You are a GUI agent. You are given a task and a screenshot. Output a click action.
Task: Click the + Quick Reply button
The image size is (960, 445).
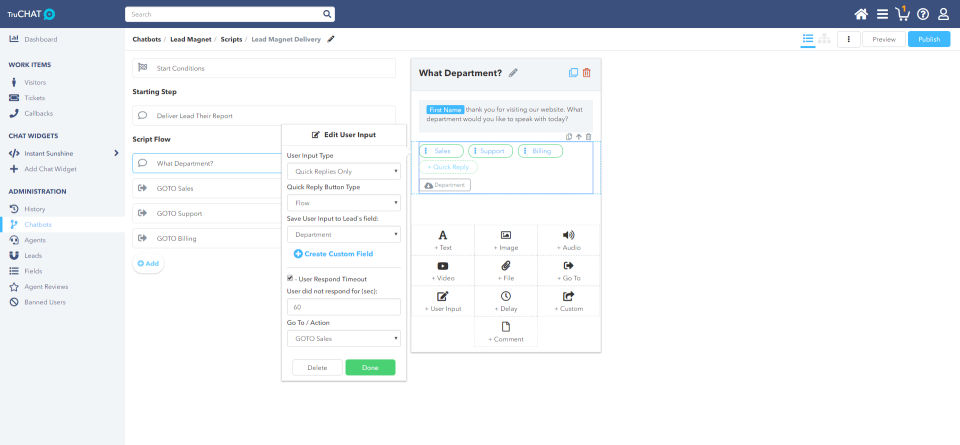[448, 167]
